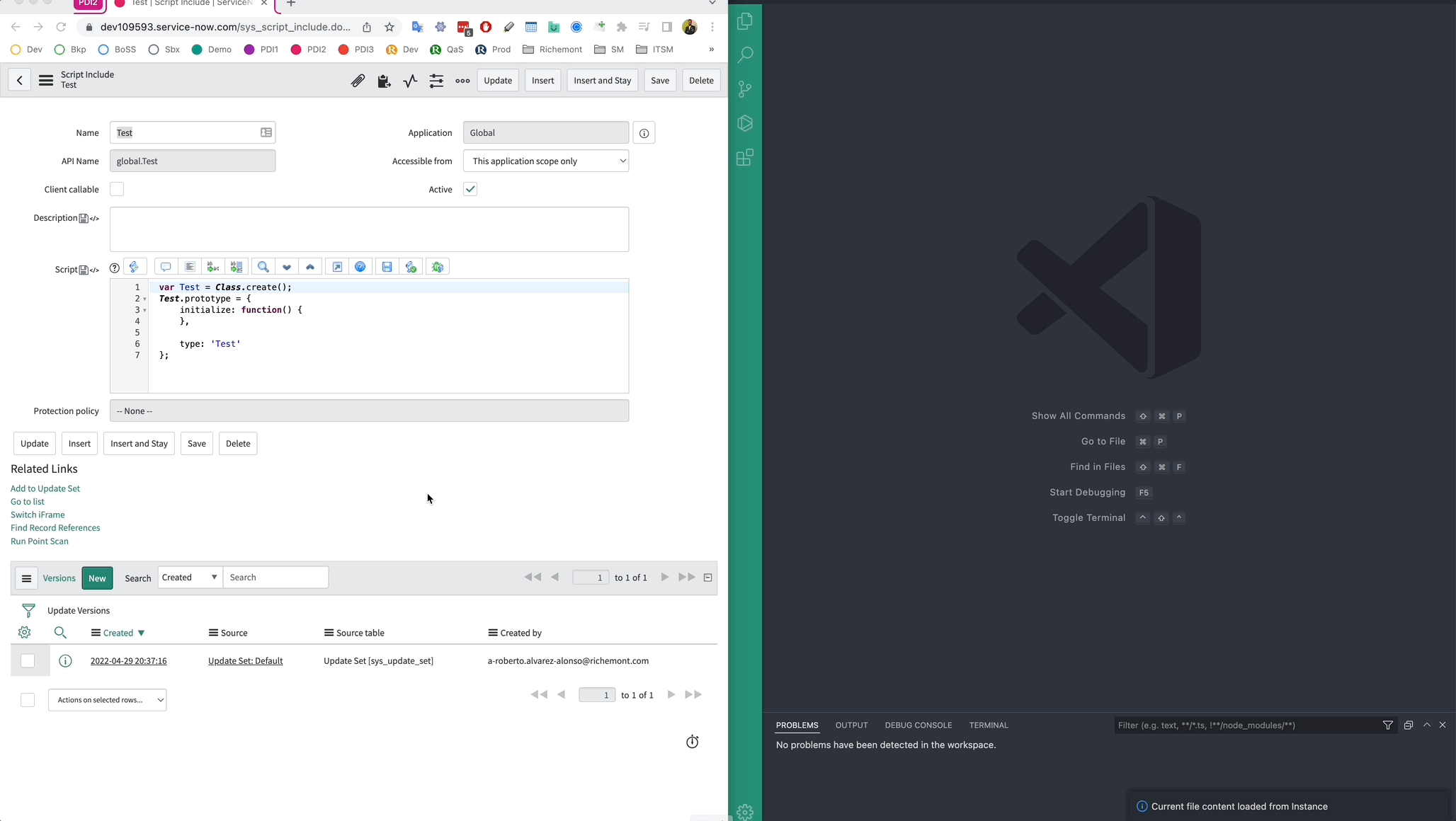Open the Script Include context hamburger menu
Screen dimensions: 1456x821
[x=46, y=81]
